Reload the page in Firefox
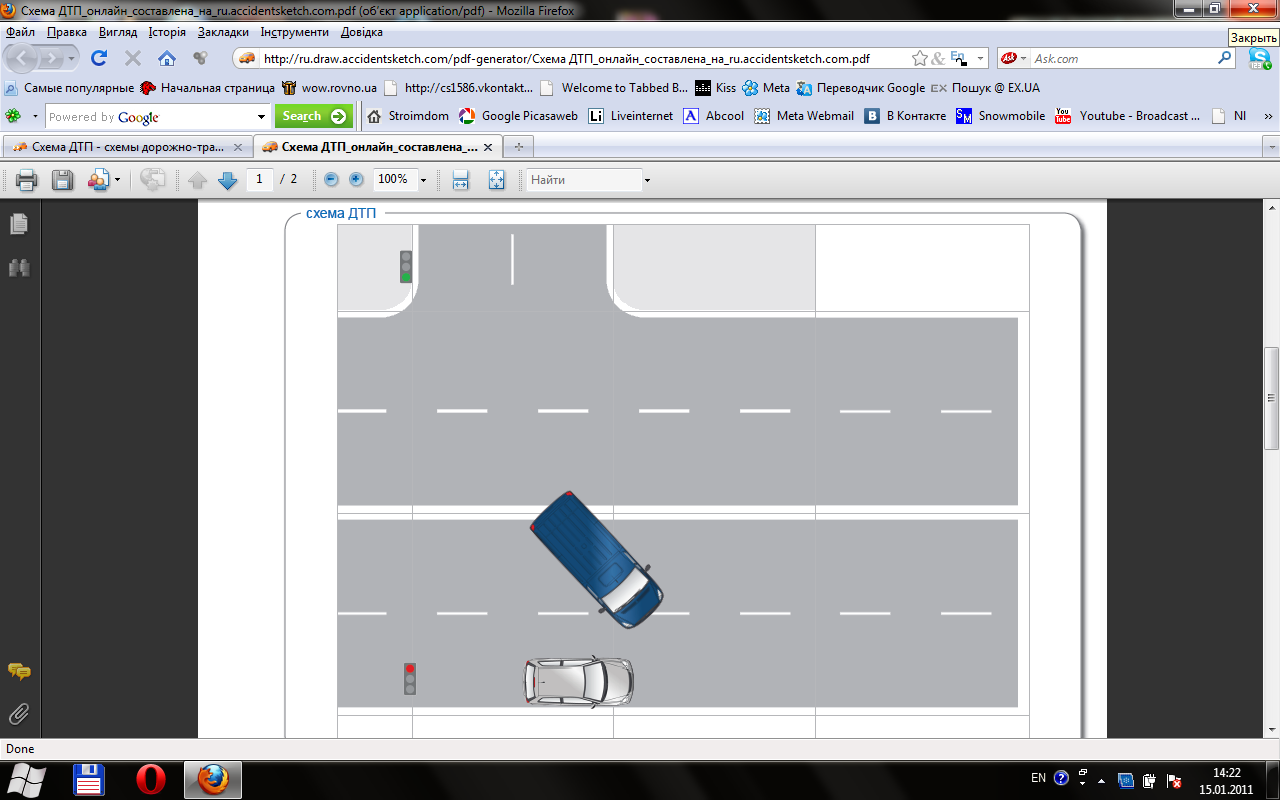The image size is (1280, 800). point(99,58)
